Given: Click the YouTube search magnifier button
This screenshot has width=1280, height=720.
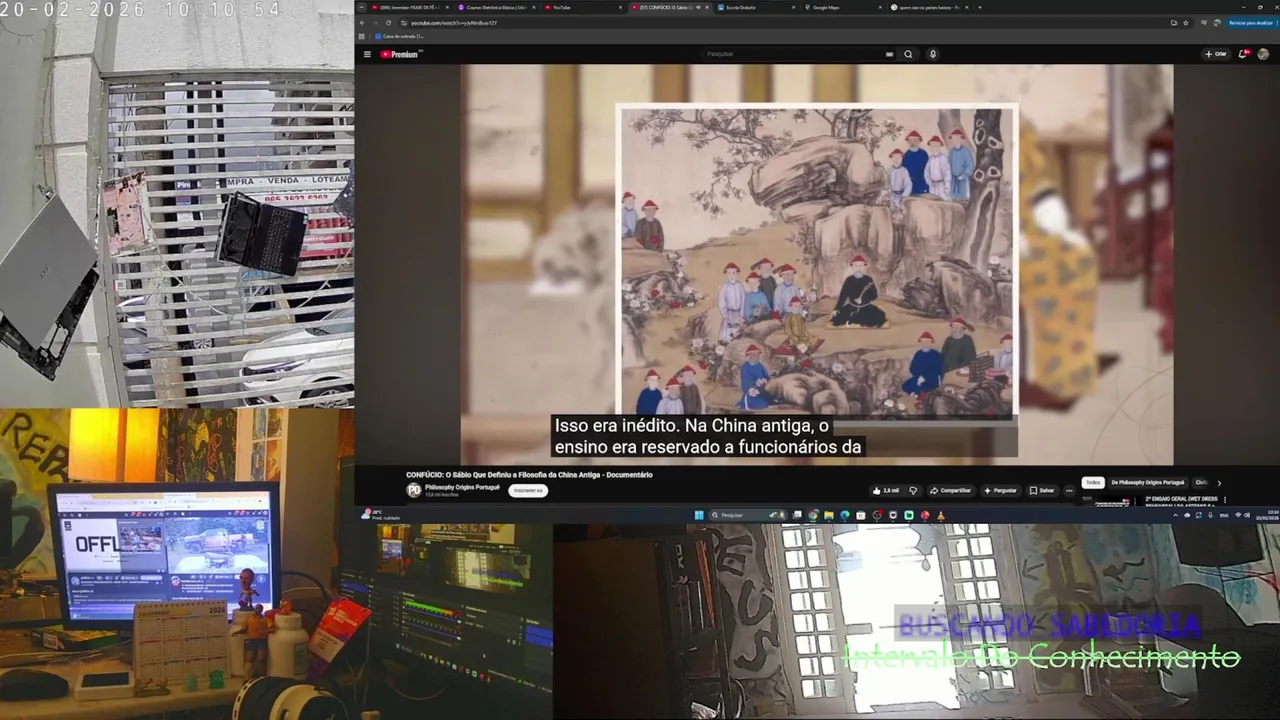Looking at the screenshot, I should point(908,54).
